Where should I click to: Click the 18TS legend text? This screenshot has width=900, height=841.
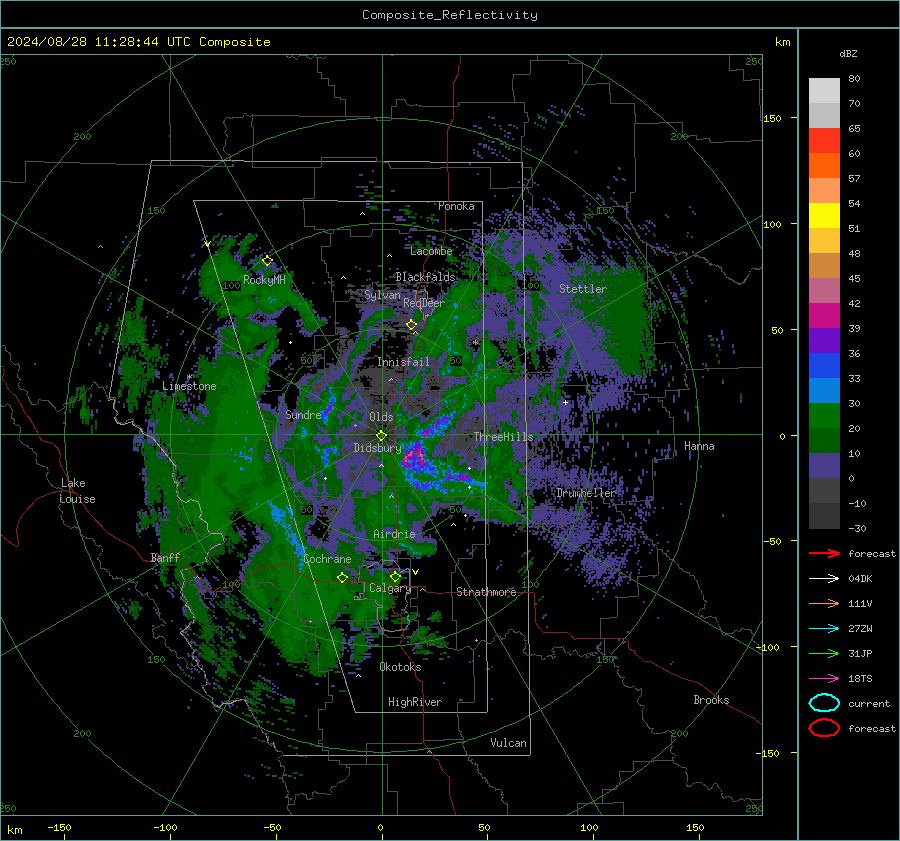click(860, 679)
